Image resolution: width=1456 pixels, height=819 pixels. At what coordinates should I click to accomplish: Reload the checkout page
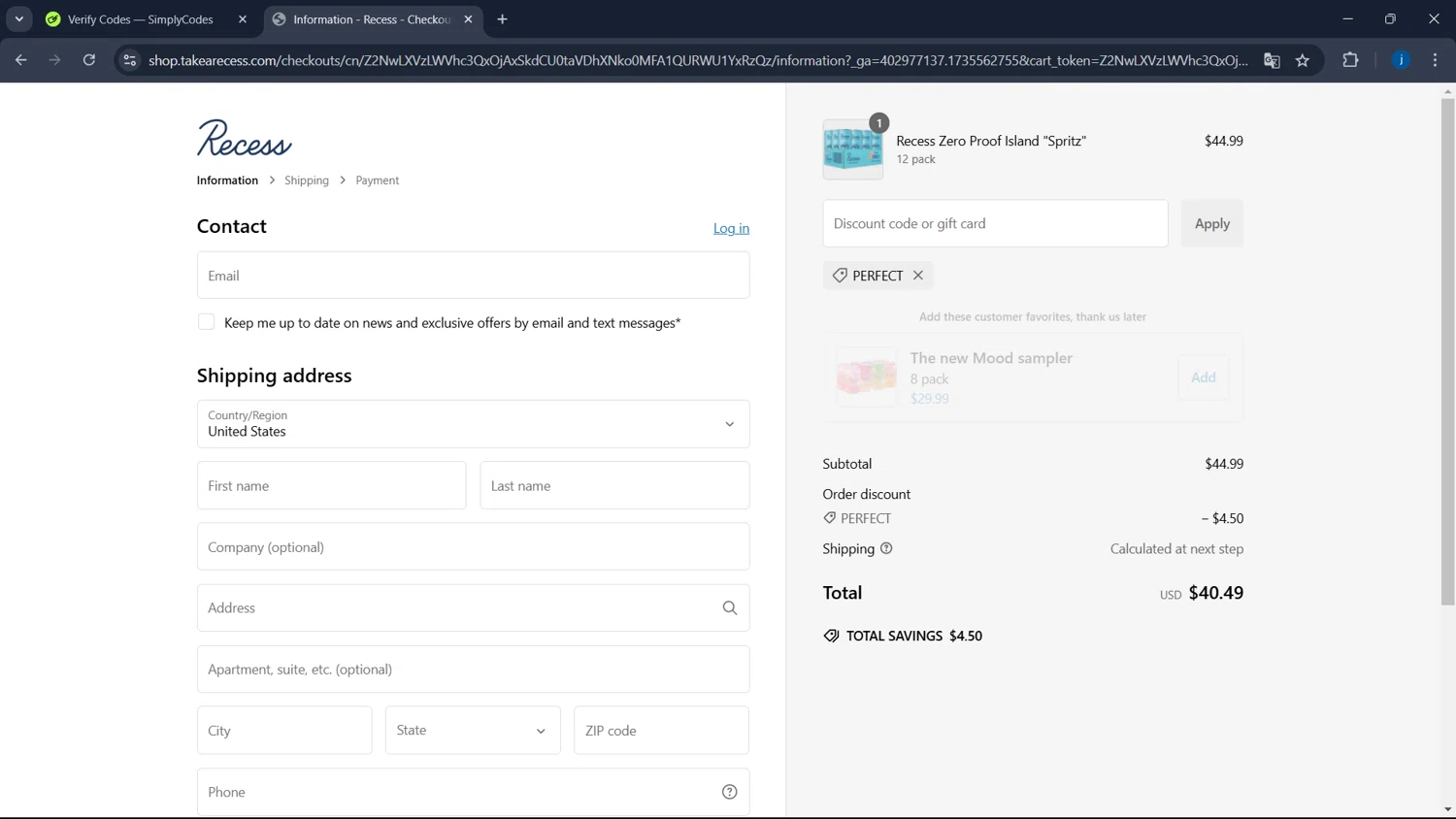[x=89, y=60]
